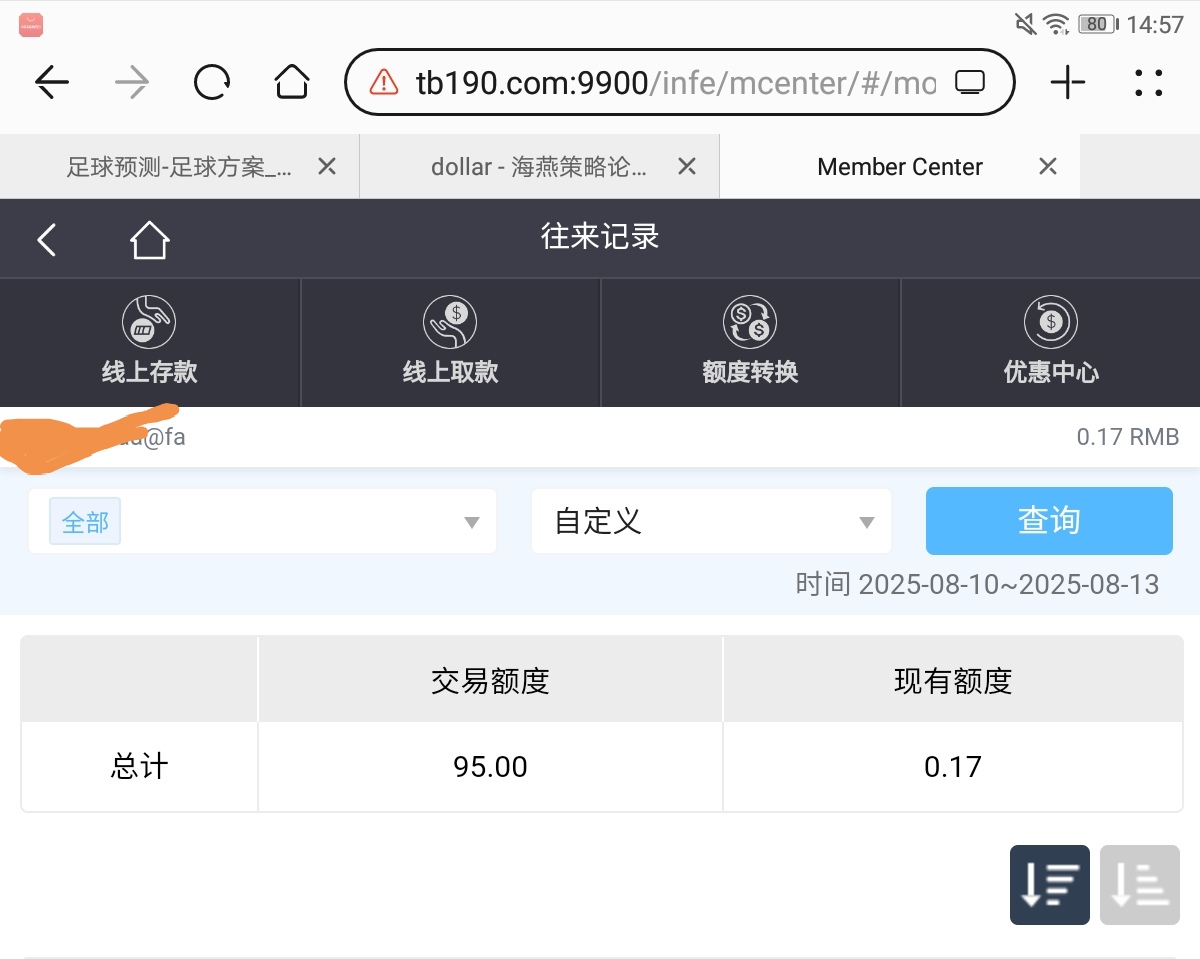Close the Member Center tab
The height and width of the screenshot is (959, 1200).
[1047, 167]
